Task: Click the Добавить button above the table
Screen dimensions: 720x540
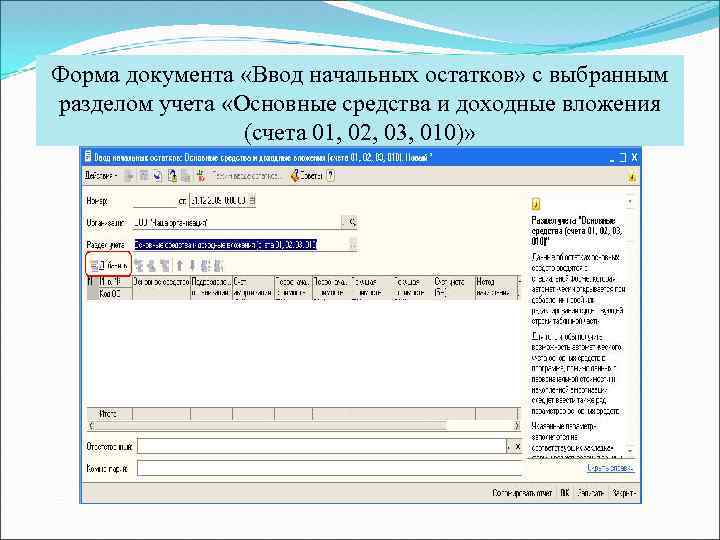Action: click(108, 265)
